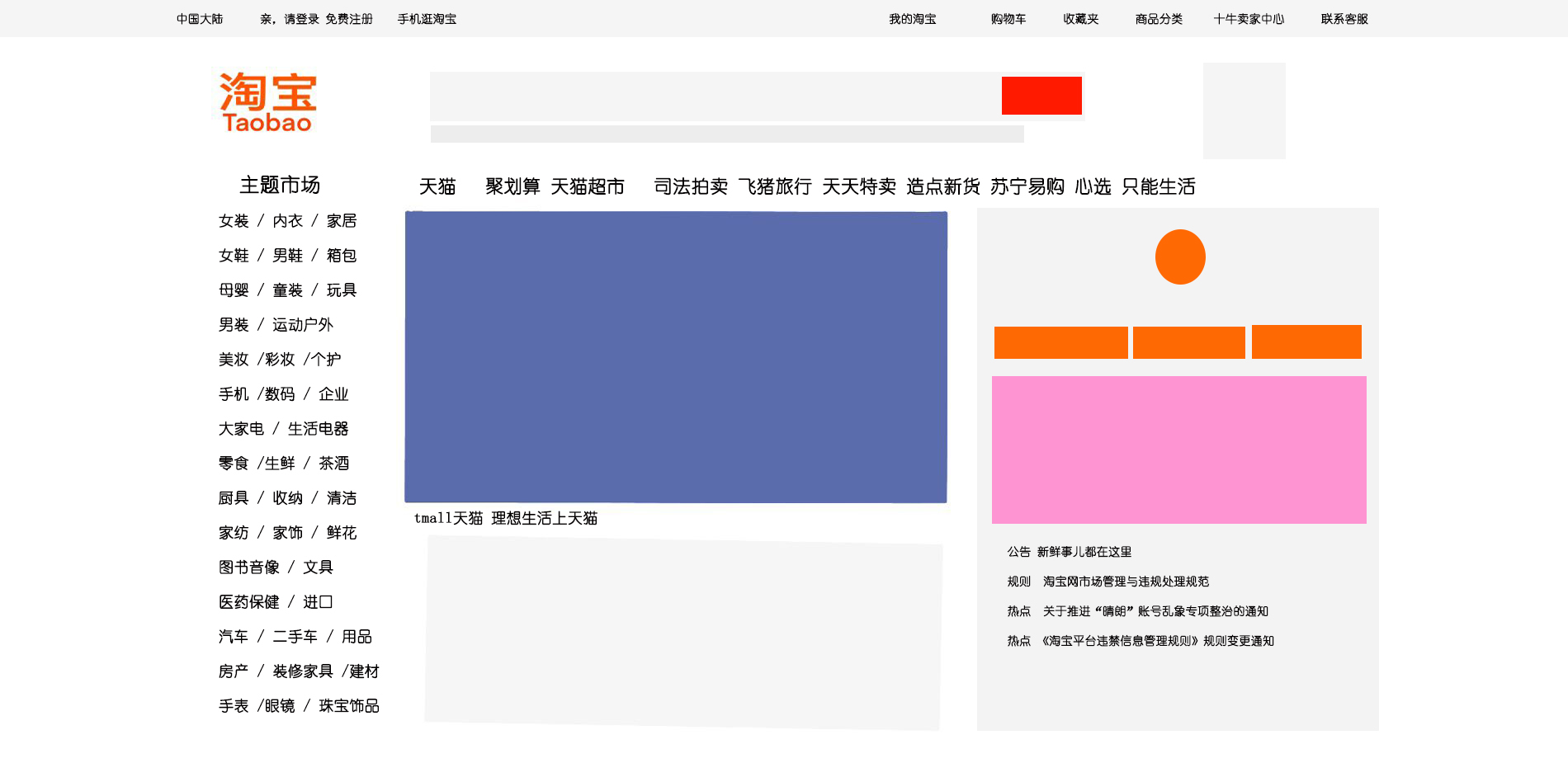This screenshot has height=777, width=1568.
Task: Click the large blue main banner
Action: point(676,357)
